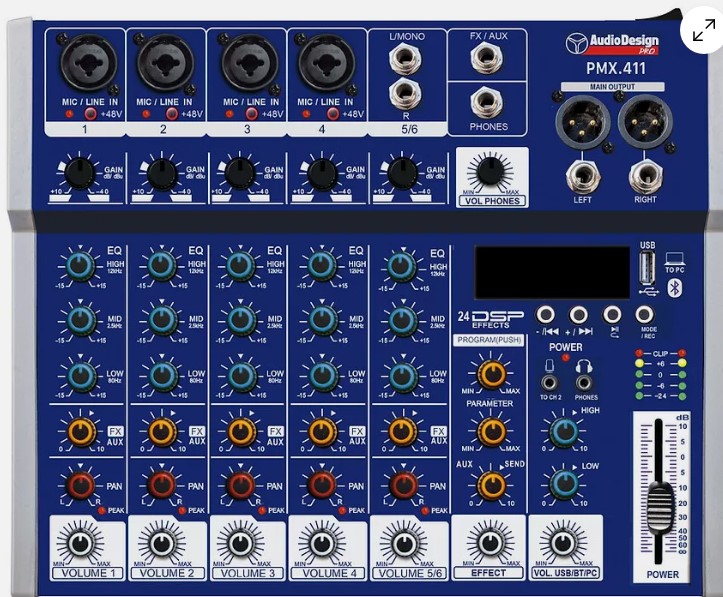The width and height of the screenshot is (723, 597).
Task: Click the TO CH 2 mini jack
Action: pos(549,383)
